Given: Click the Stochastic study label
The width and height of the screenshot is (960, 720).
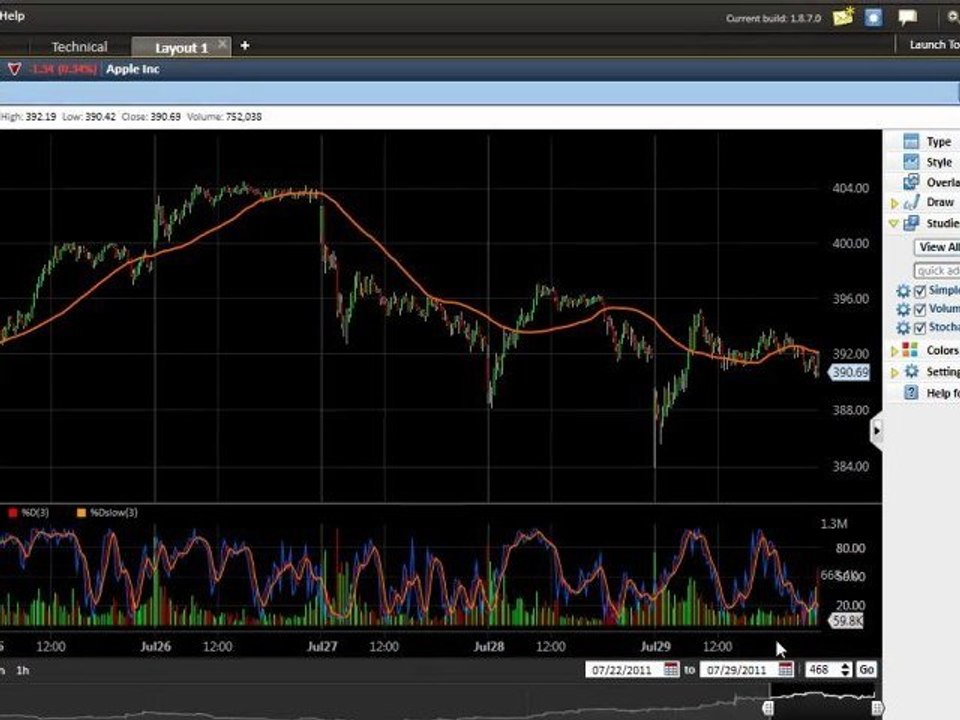Looking at the screenshot, I should pos(944,327).
